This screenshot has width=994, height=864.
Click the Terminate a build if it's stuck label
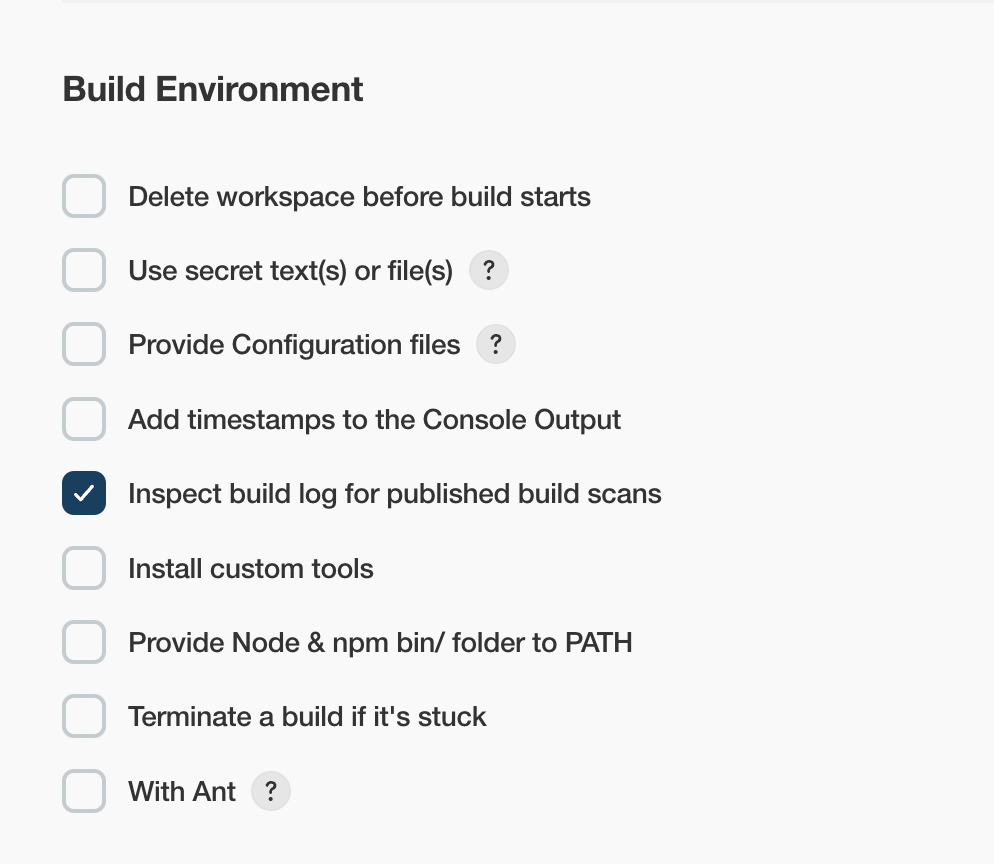307,717
